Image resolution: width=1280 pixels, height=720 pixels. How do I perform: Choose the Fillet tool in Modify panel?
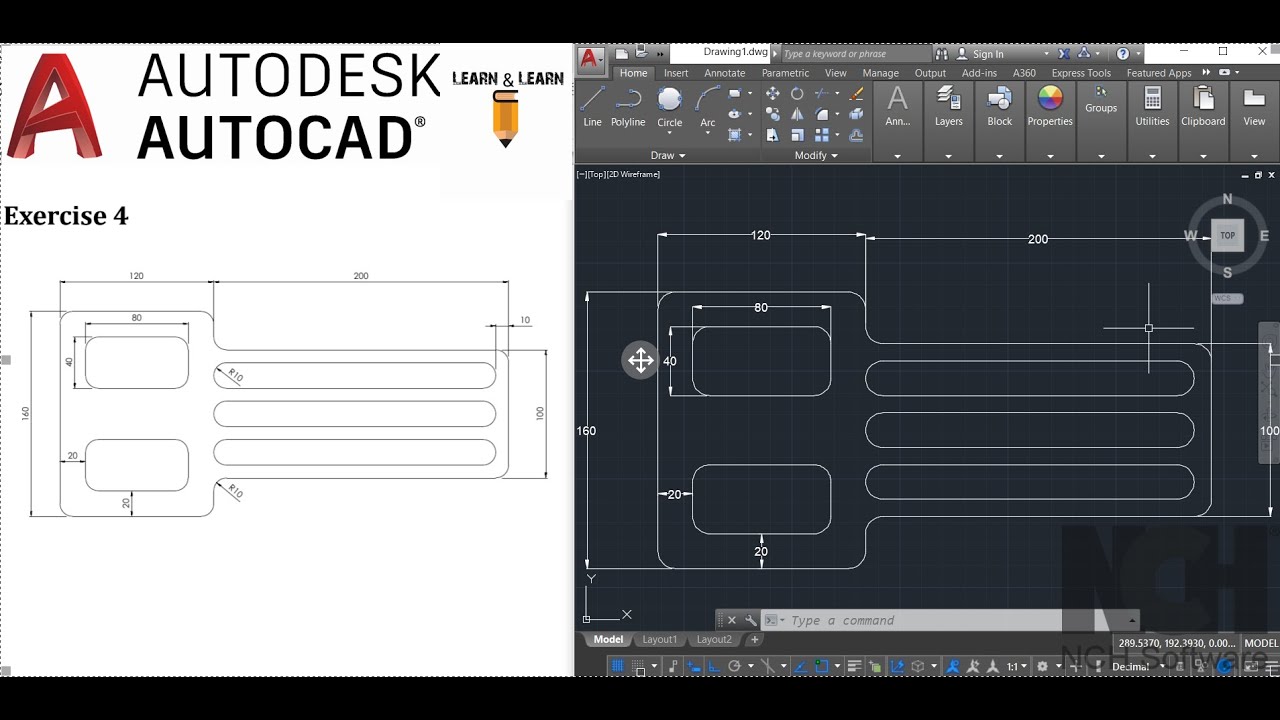[x=821, y=114]
